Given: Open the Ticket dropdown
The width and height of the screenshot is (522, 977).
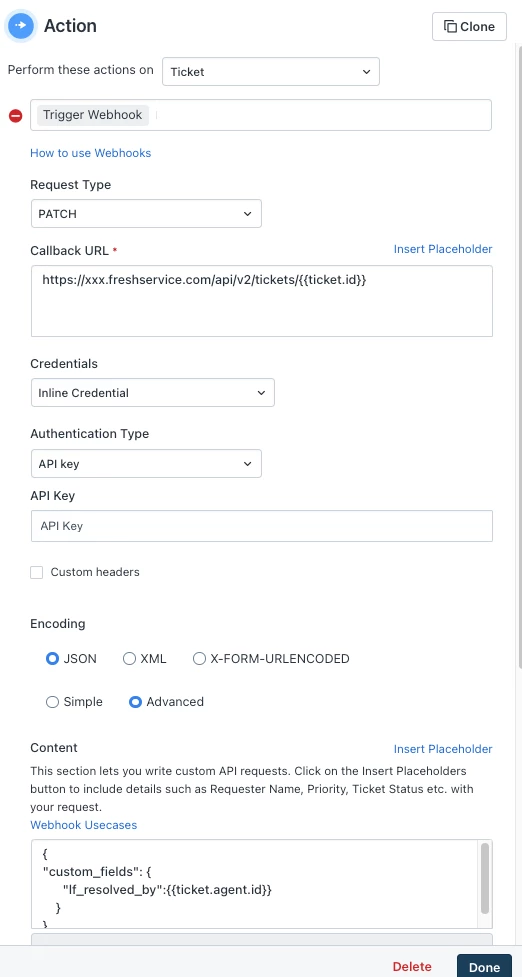Looking at the screenshot, I should [x=270, y=72].
